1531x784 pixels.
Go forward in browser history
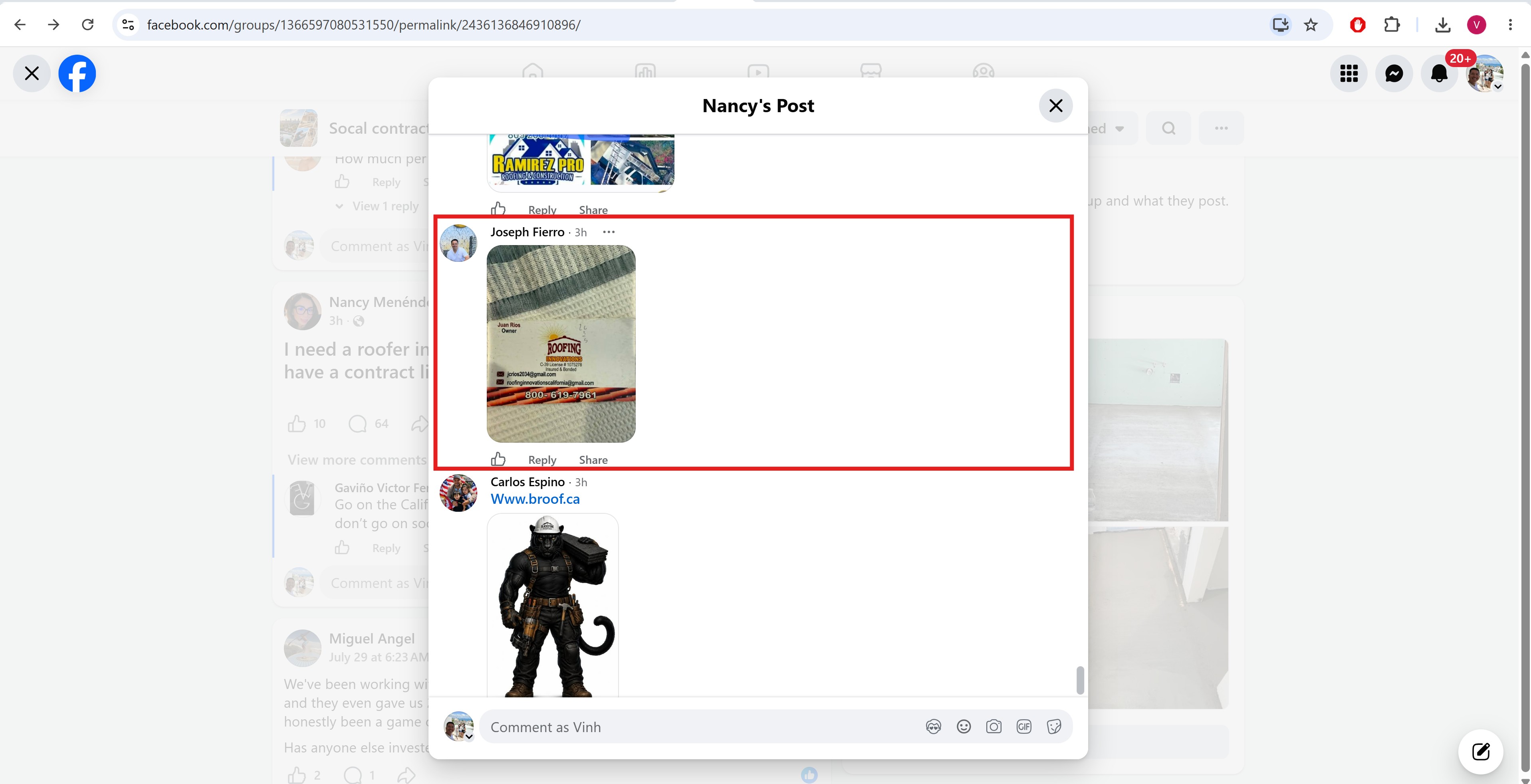tap(54, 25)
